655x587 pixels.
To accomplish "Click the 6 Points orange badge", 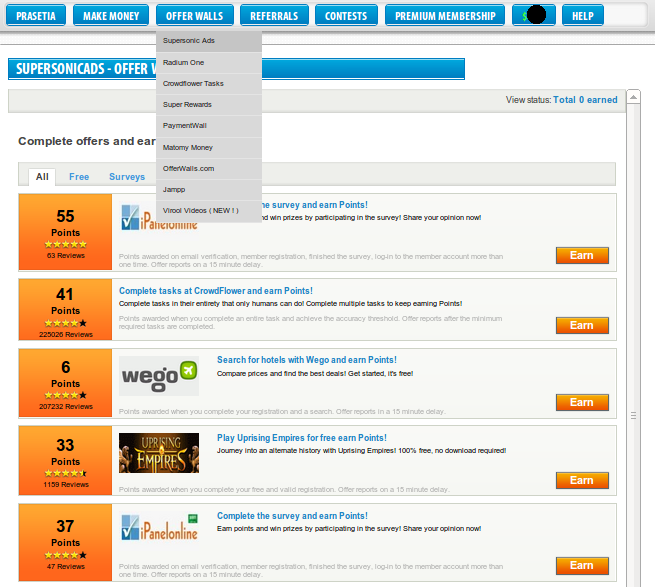I will click(x=66, y=383).
